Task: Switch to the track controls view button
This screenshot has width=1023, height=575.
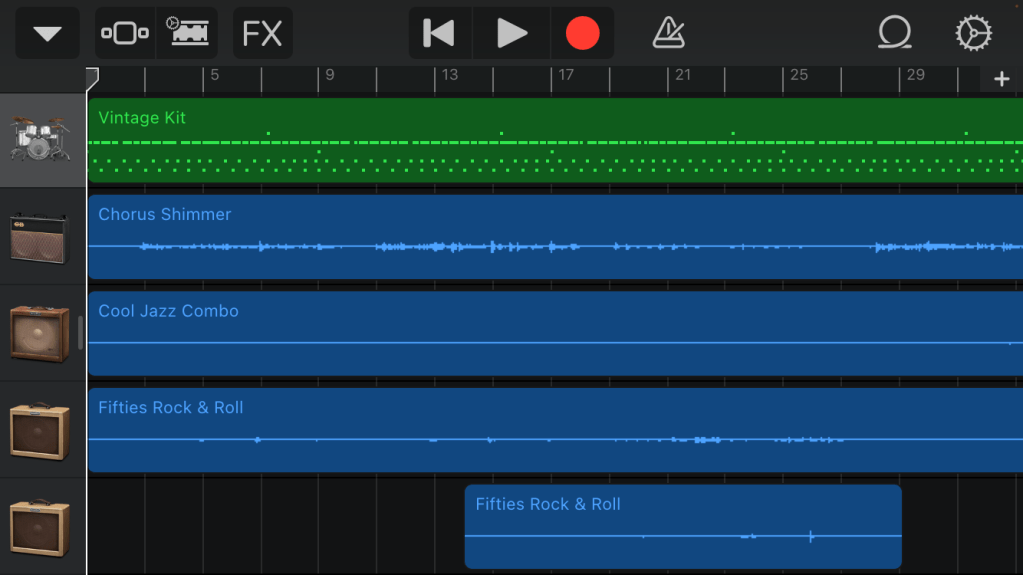Action: click(125, 34)
